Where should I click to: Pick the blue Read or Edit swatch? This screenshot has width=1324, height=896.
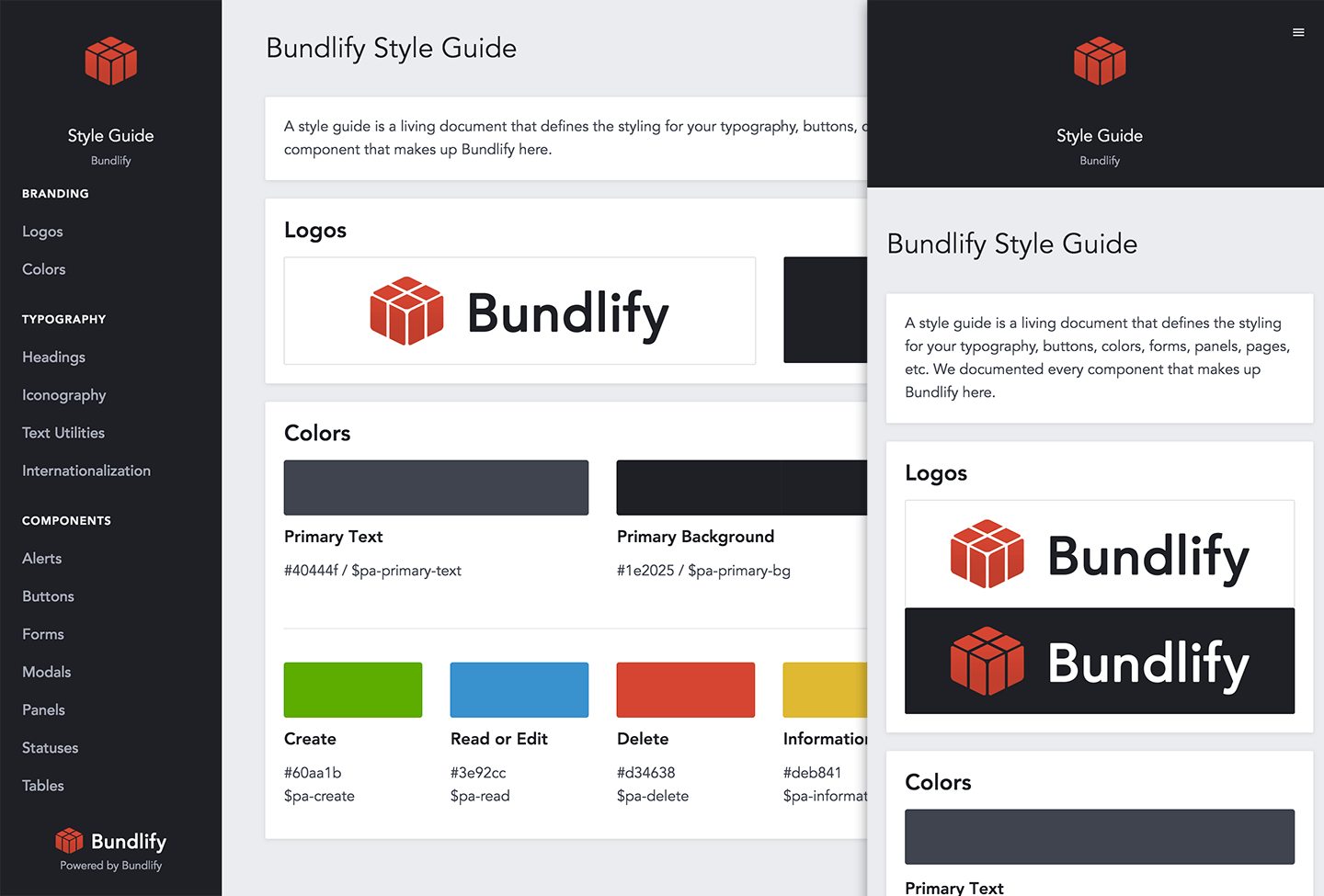tap(519, 689)
